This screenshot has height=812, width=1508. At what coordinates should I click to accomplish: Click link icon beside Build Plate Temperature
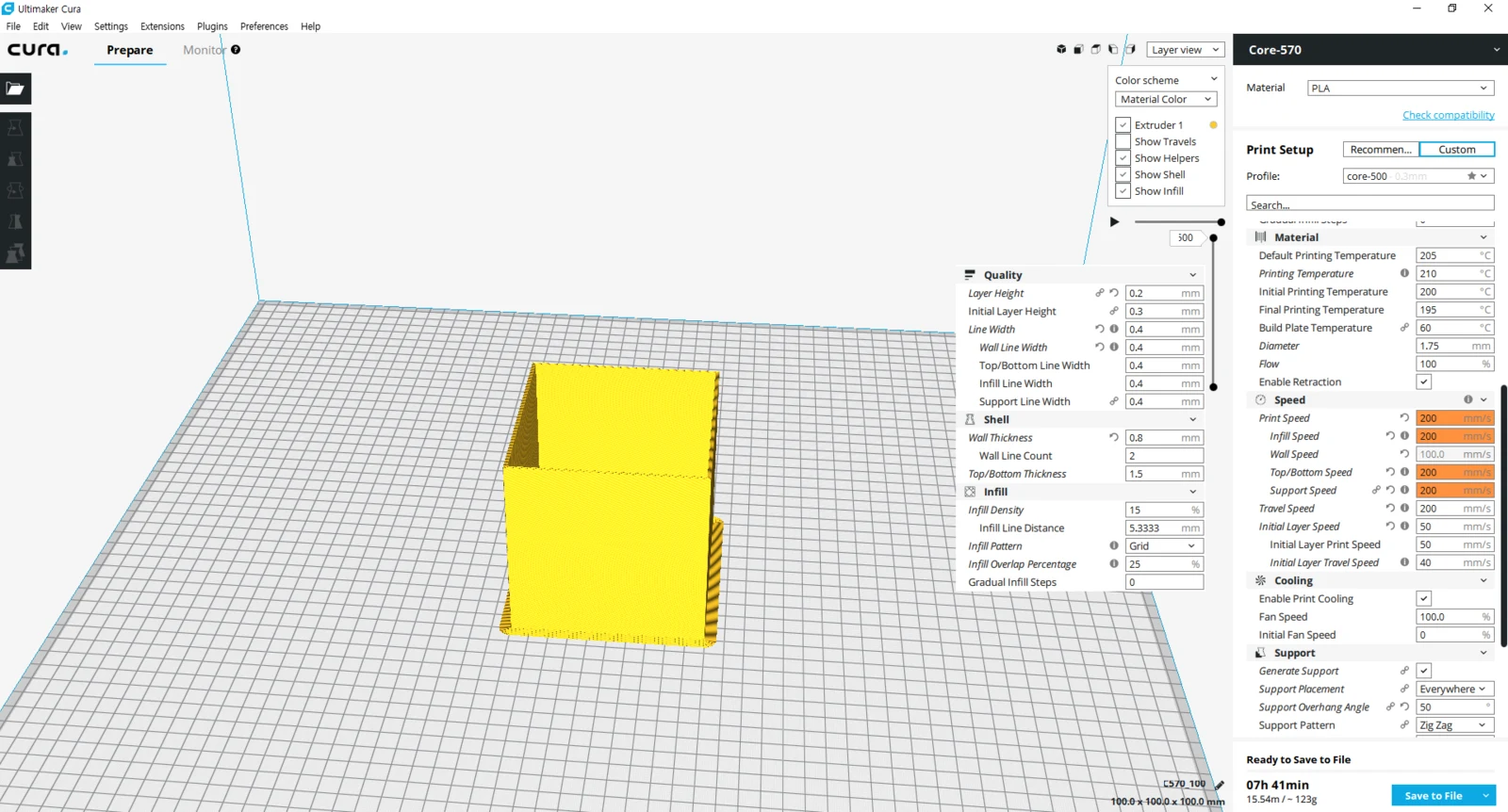tap(1404, 328)
